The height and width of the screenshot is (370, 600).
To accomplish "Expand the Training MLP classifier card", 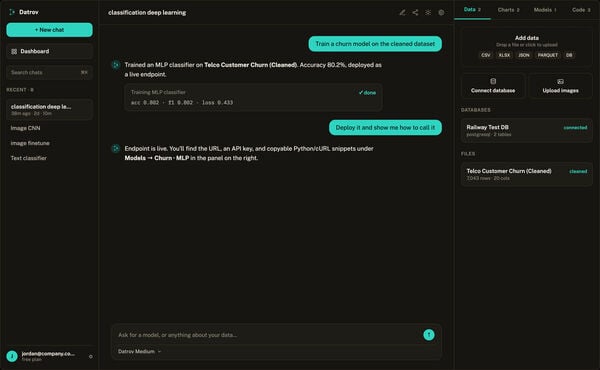I will tap(253, 97).
